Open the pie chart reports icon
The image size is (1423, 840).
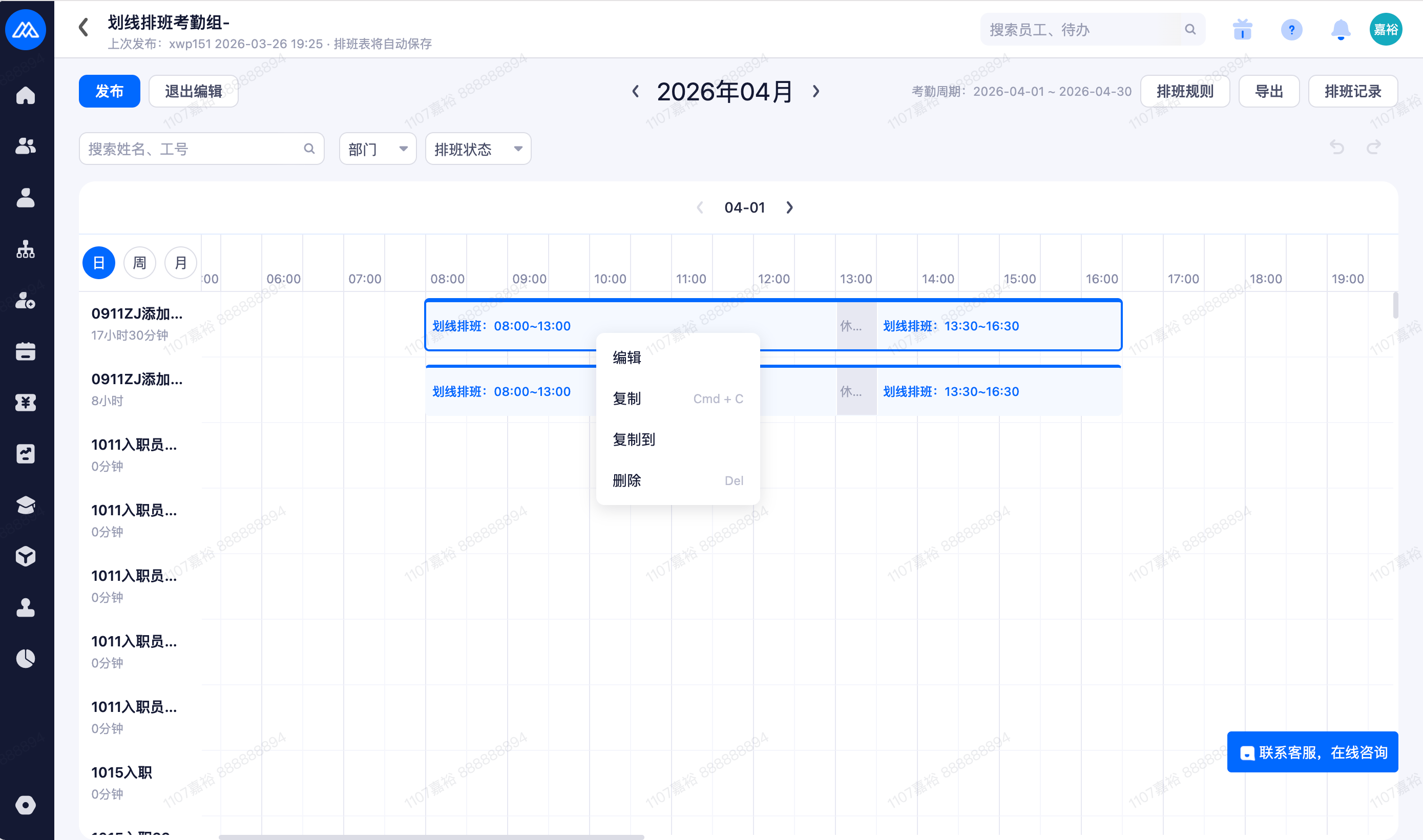(x=26, y=658)
